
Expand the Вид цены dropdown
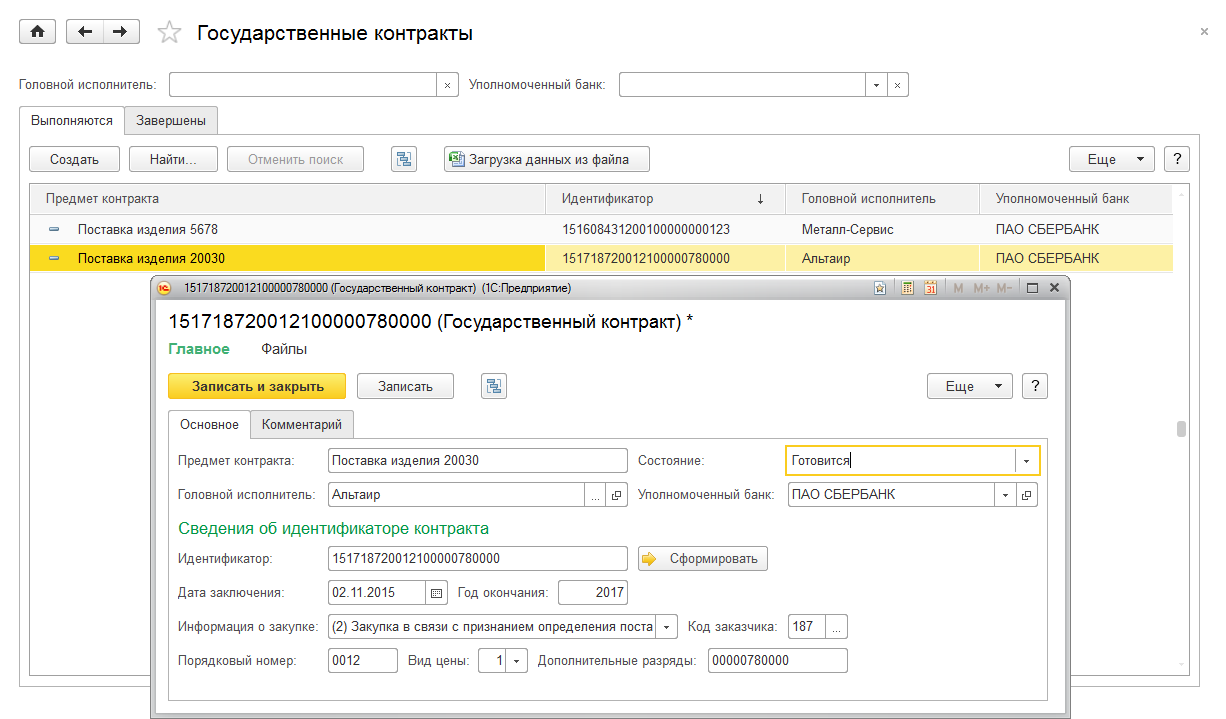pos(516,661)
